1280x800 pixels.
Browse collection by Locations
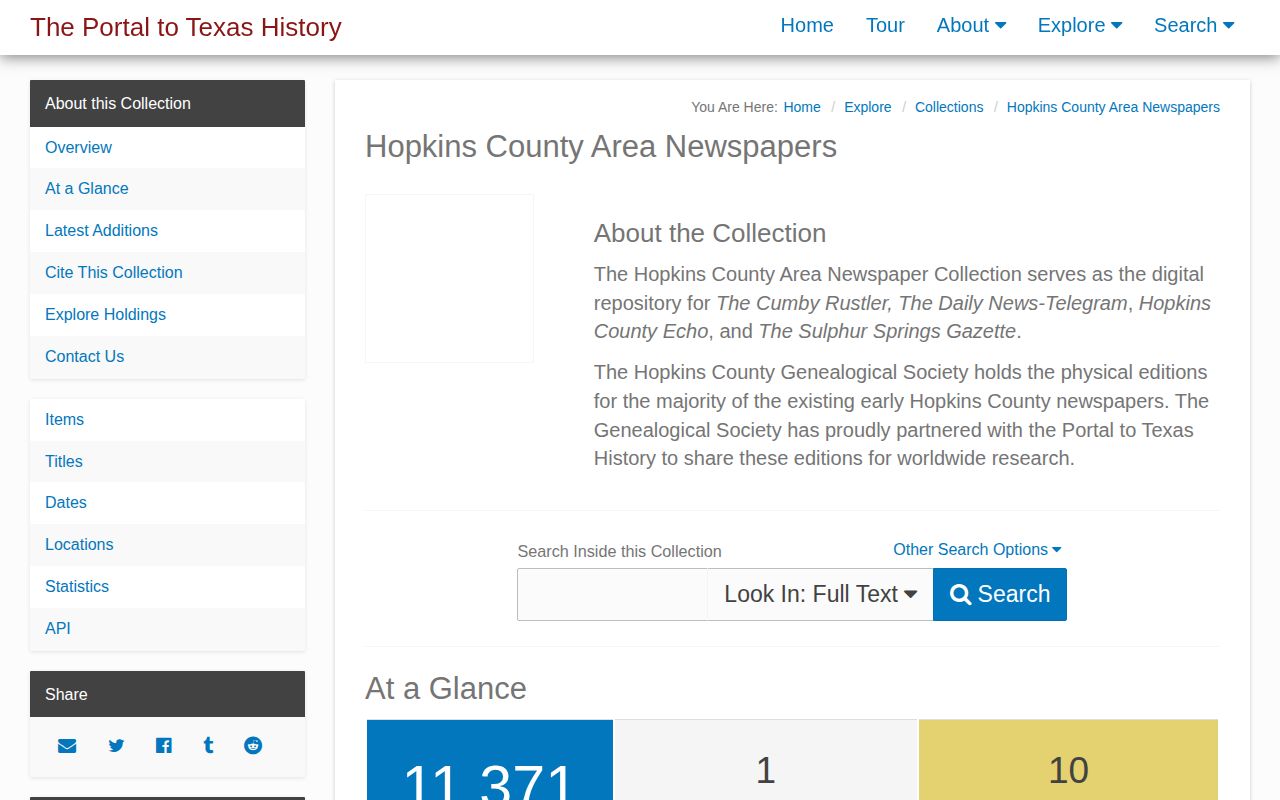click(x=167, y=544)
